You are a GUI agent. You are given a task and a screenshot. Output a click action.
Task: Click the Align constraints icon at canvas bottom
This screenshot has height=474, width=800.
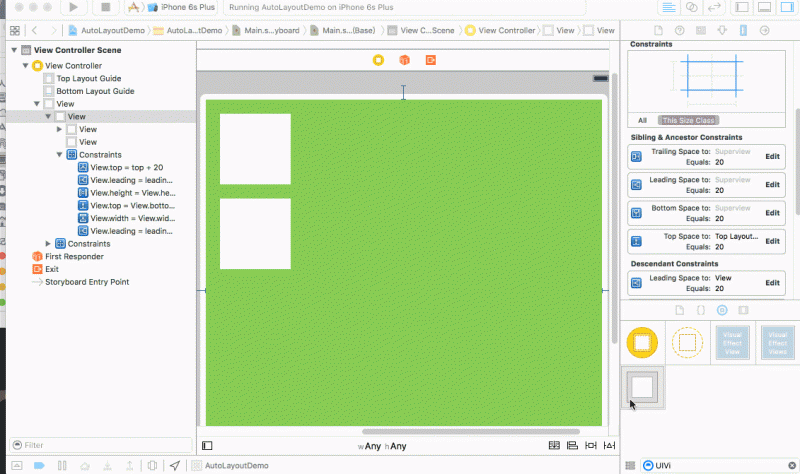coord(572,446)
